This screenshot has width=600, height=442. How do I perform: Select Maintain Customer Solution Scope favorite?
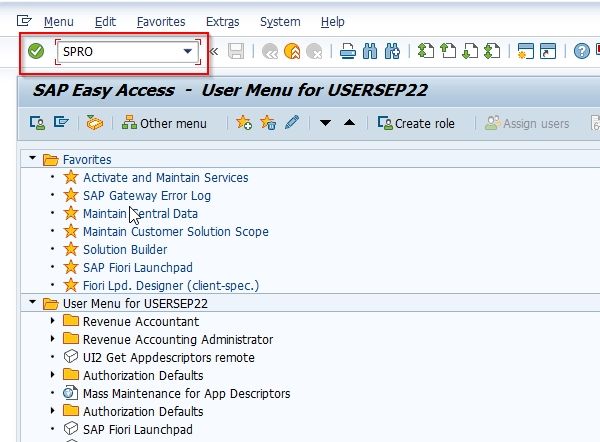coord(176,232)
